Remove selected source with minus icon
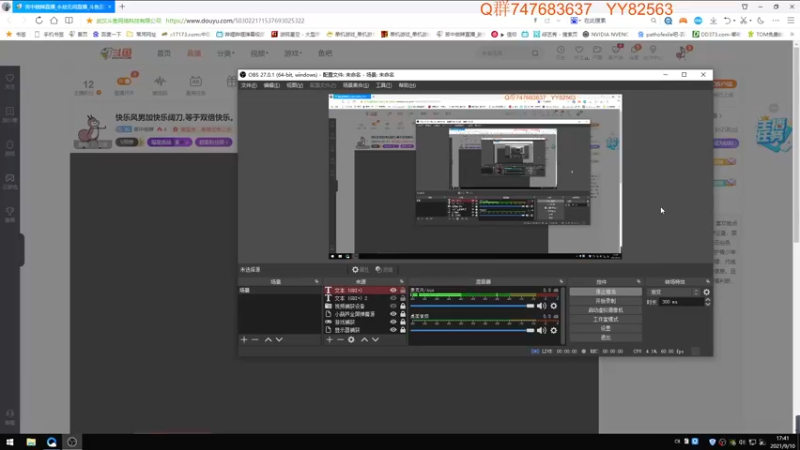This screenshot has width=800, height=450. tap(340, 340)
